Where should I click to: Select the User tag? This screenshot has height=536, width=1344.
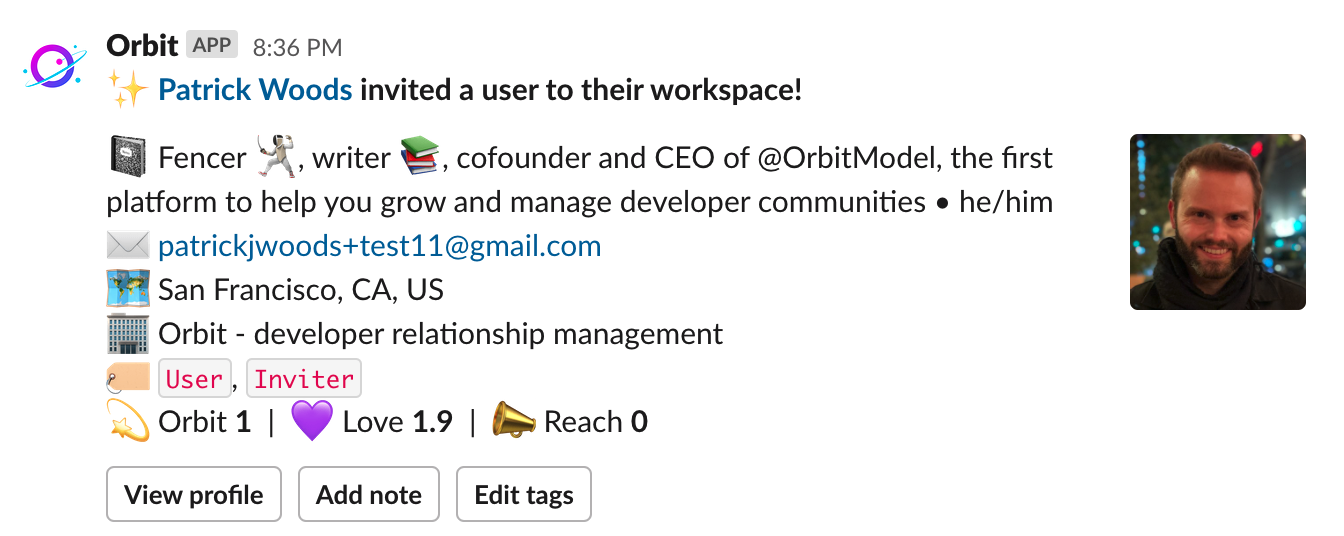click(195, 379)
